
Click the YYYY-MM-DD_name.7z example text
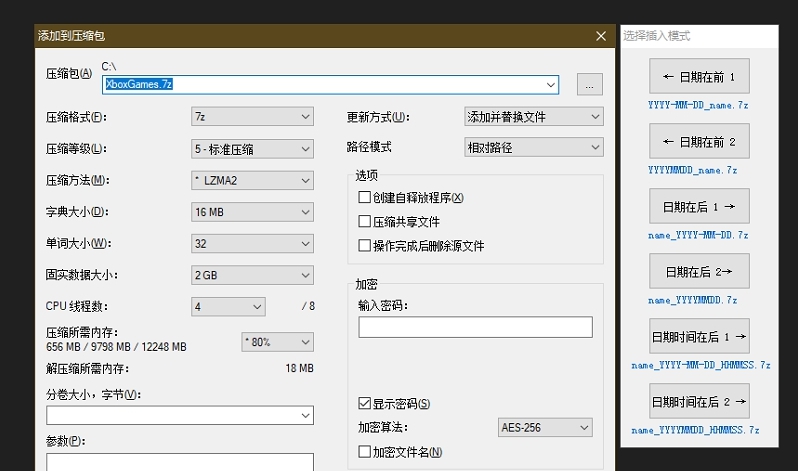(698, 105)
